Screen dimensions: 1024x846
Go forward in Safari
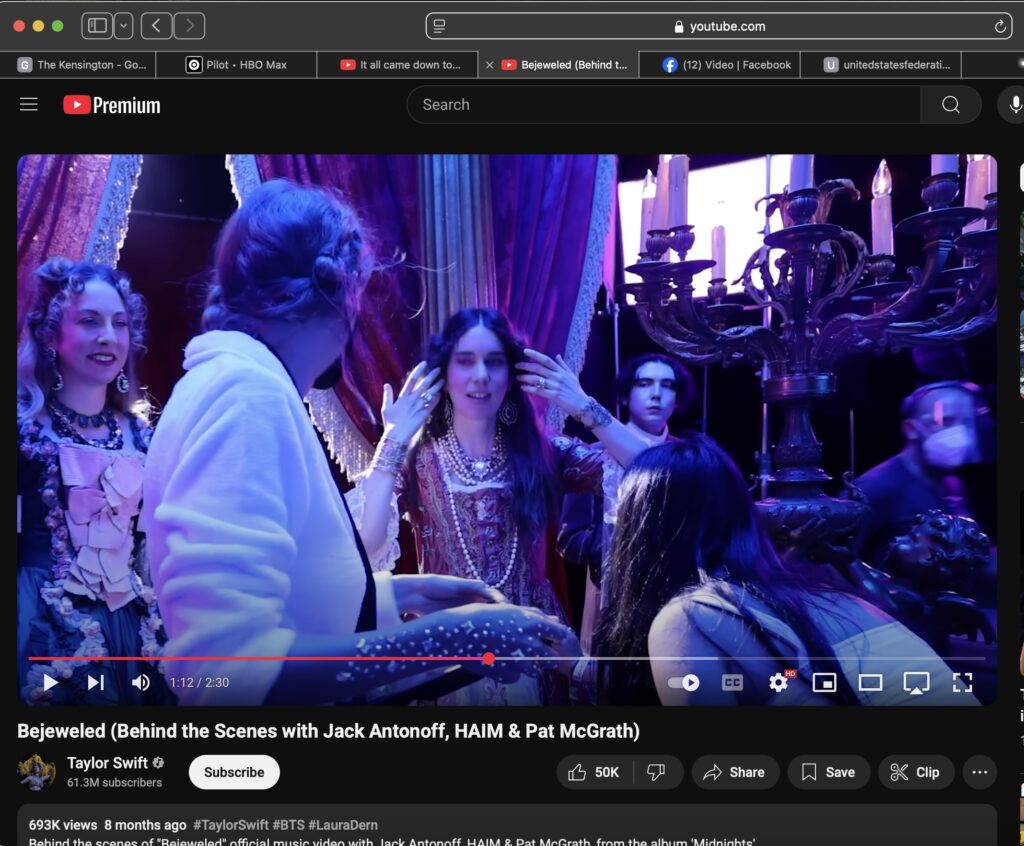coord(189,25)
